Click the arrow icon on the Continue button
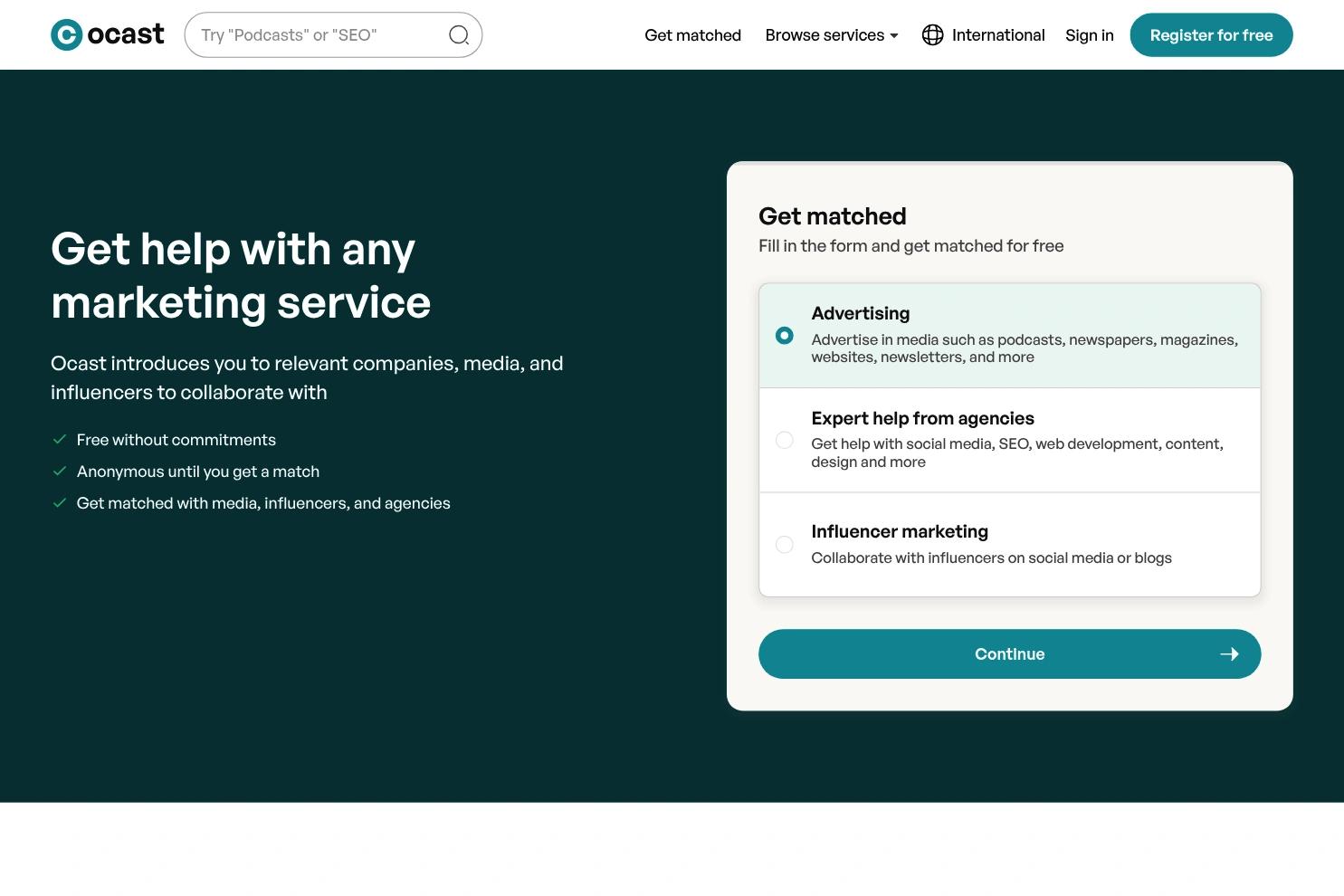This screenshot has width=1344, height=896. (1228, 654)
